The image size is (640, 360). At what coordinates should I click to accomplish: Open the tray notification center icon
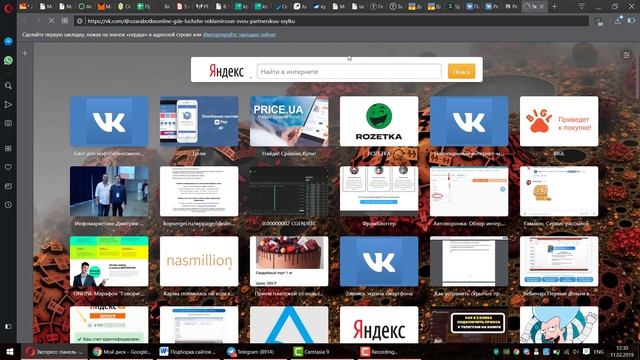click(587, 351)
